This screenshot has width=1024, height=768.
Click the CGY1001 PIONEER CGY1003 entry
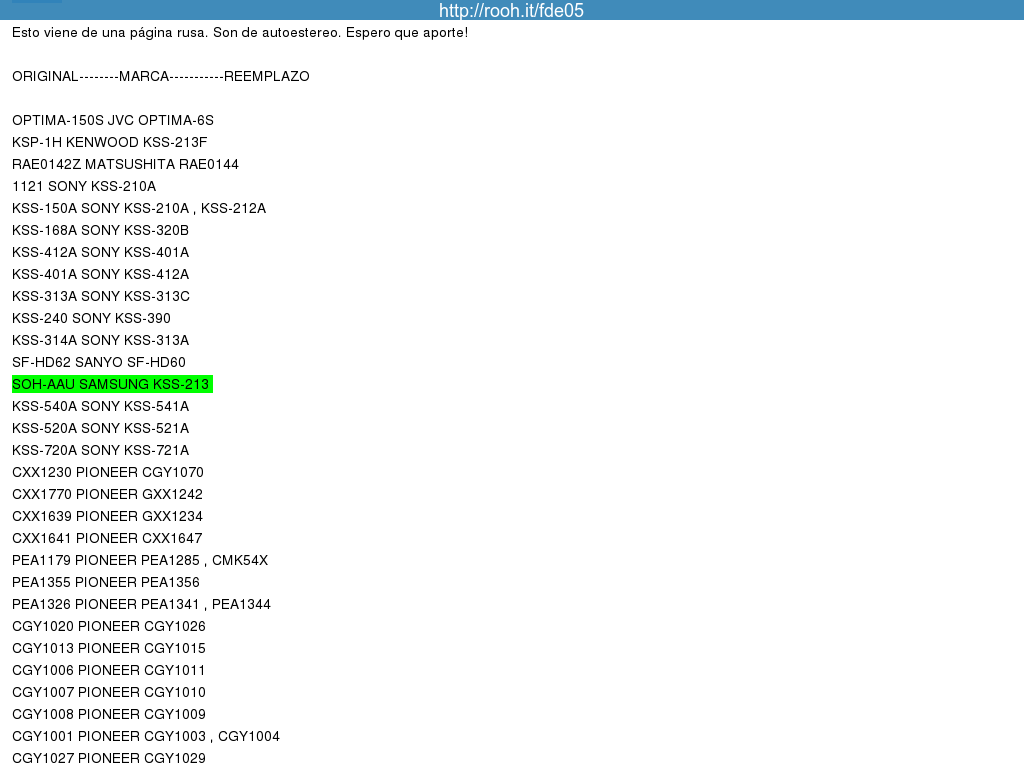pyautogui.click(x=145, y=736)
